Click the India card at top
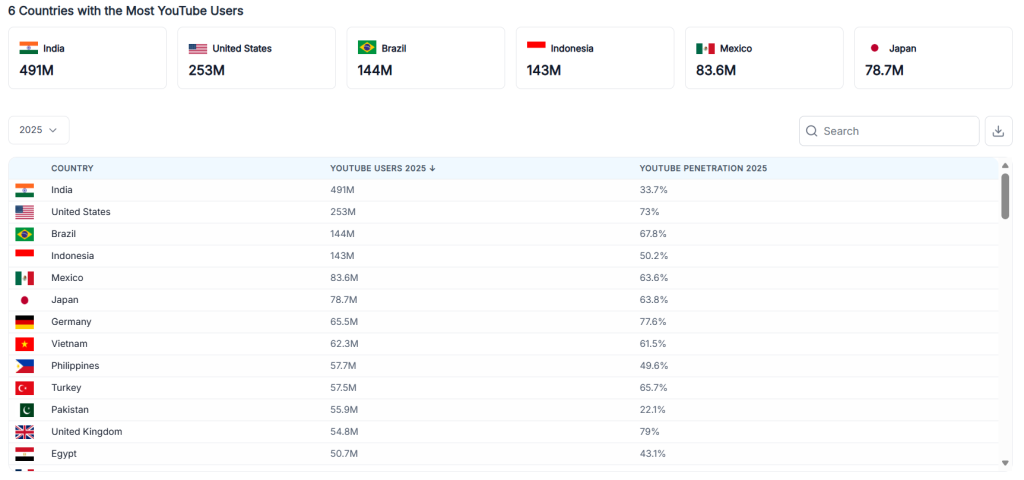This screenshot has width=1024, height=480. click(x=88, y=57)
